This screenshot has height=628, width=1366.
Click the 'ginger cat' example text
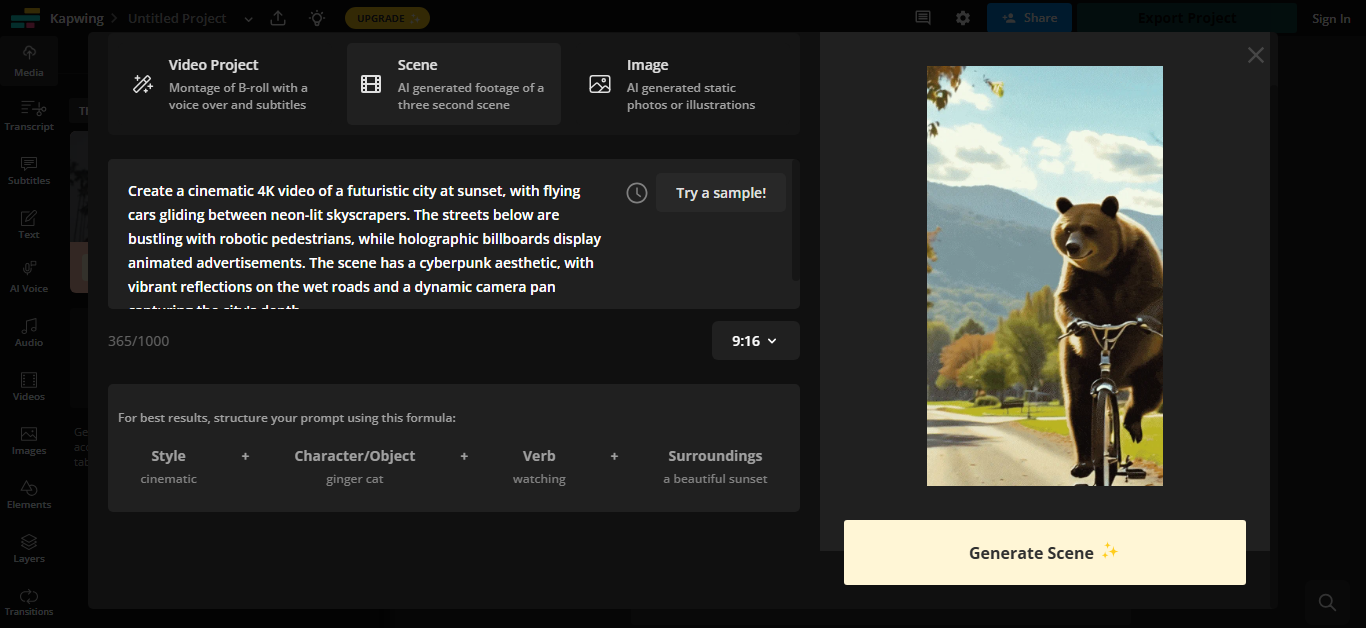355,479
